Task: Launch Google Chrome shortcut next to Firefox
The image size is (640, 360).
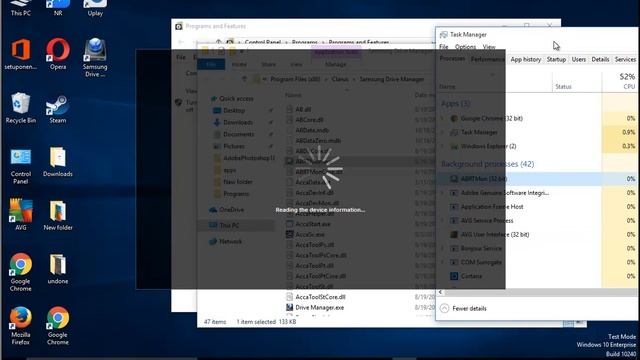Action: pos(58,326)
